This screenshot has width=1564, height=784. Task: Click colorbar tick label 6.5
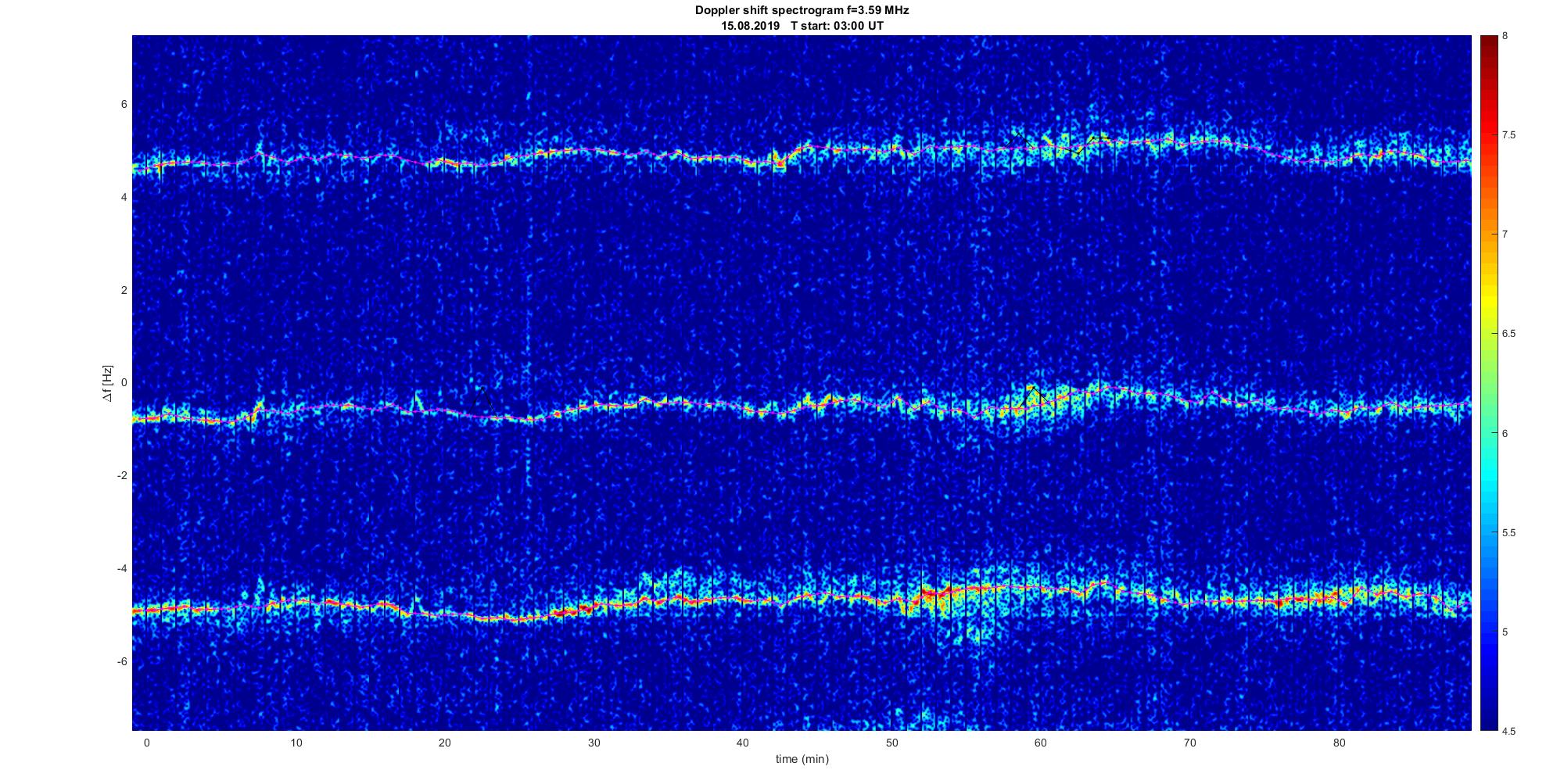pos(1508,334)
